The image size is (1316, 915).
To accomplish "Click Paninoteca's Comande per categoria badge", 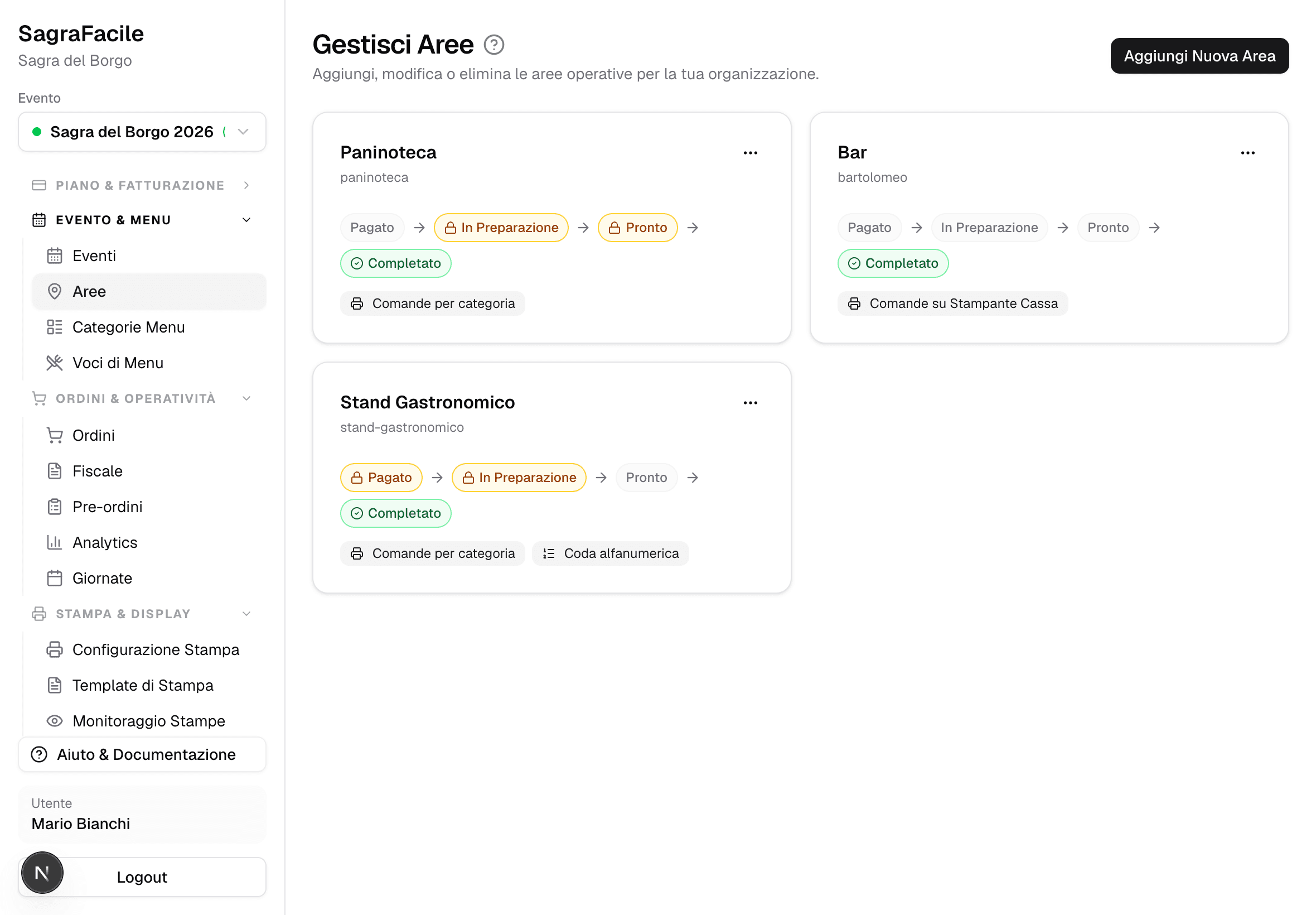I will [433, 304].
